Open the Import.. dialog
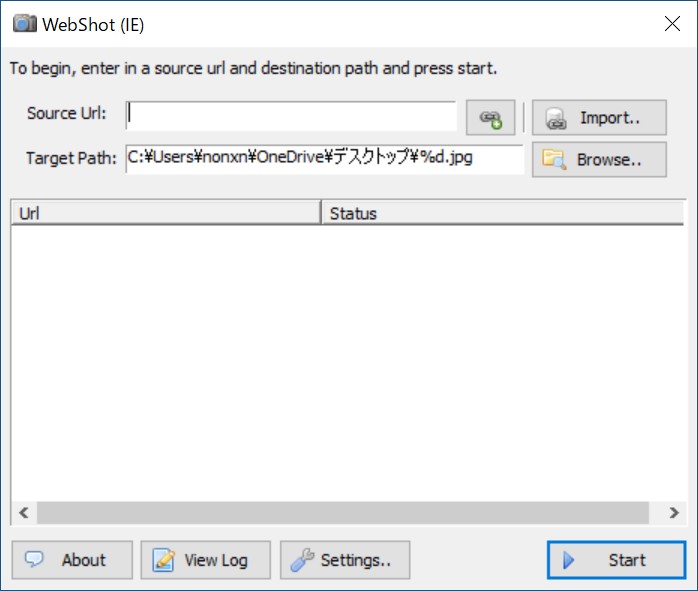This screenshot has width=698, height=591. [x=599, y=118]
